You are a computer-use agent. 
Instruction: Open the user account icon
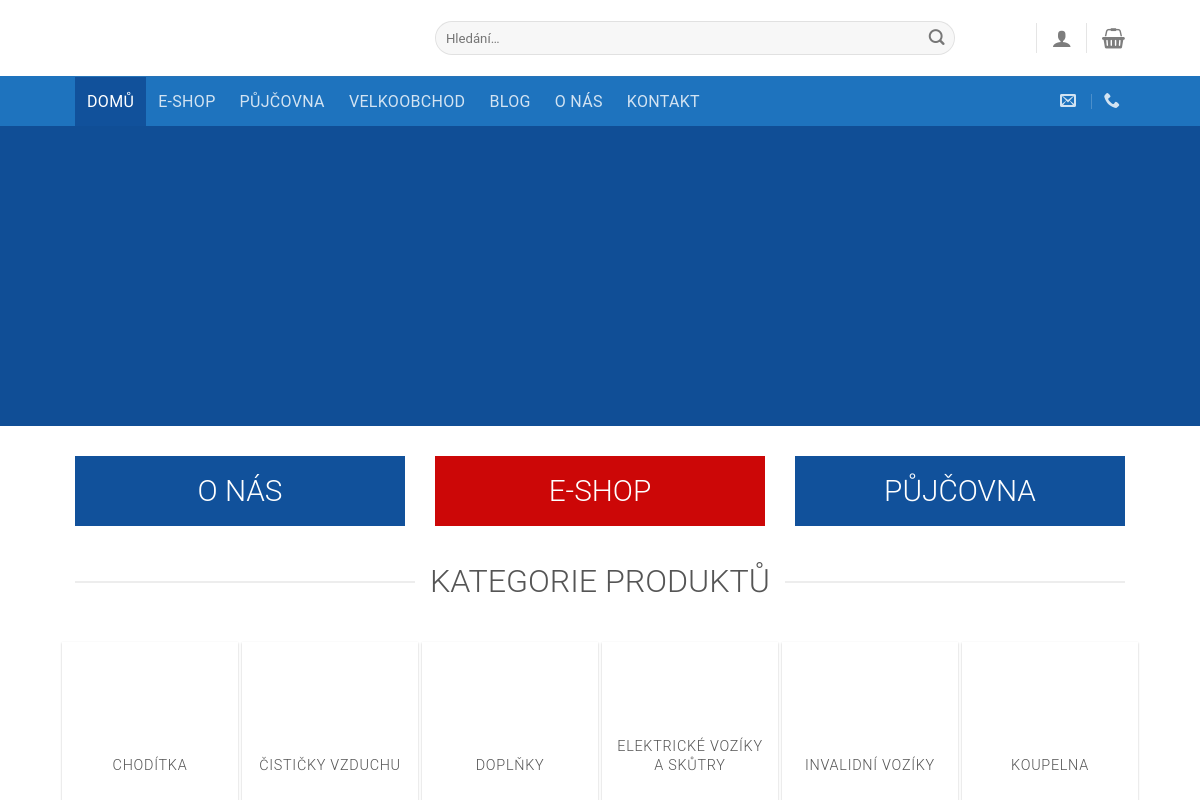tap(1062, 39)
